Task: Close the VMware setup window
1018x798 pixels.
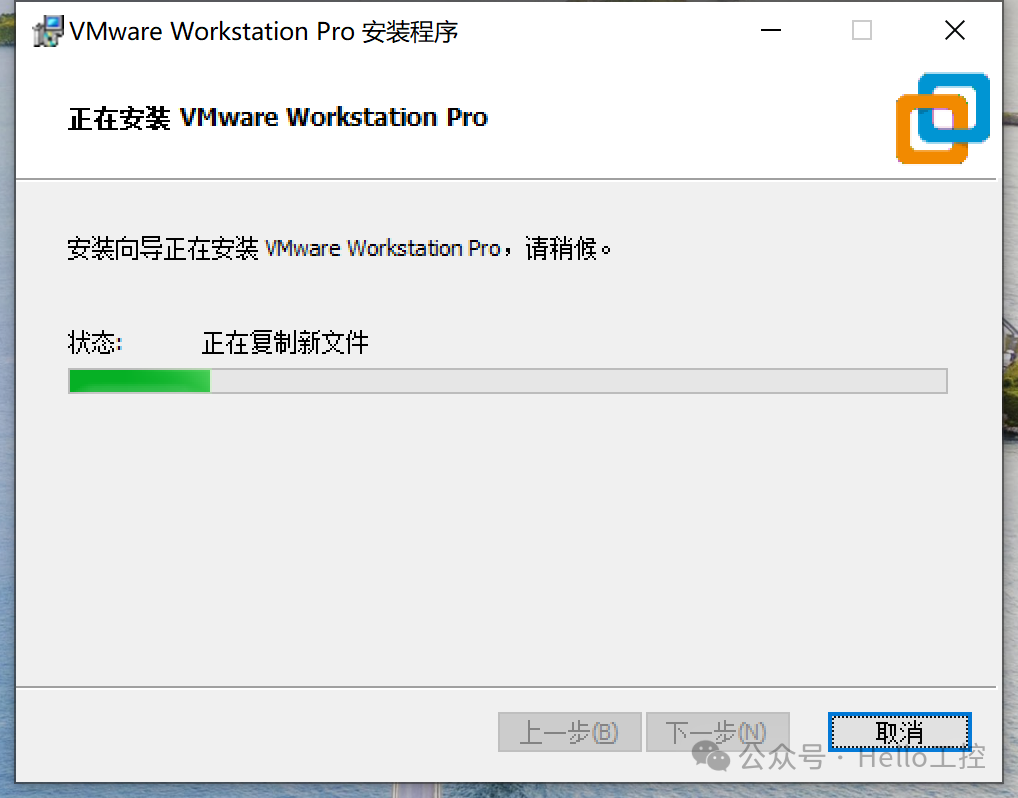Action: click(954, 31)
